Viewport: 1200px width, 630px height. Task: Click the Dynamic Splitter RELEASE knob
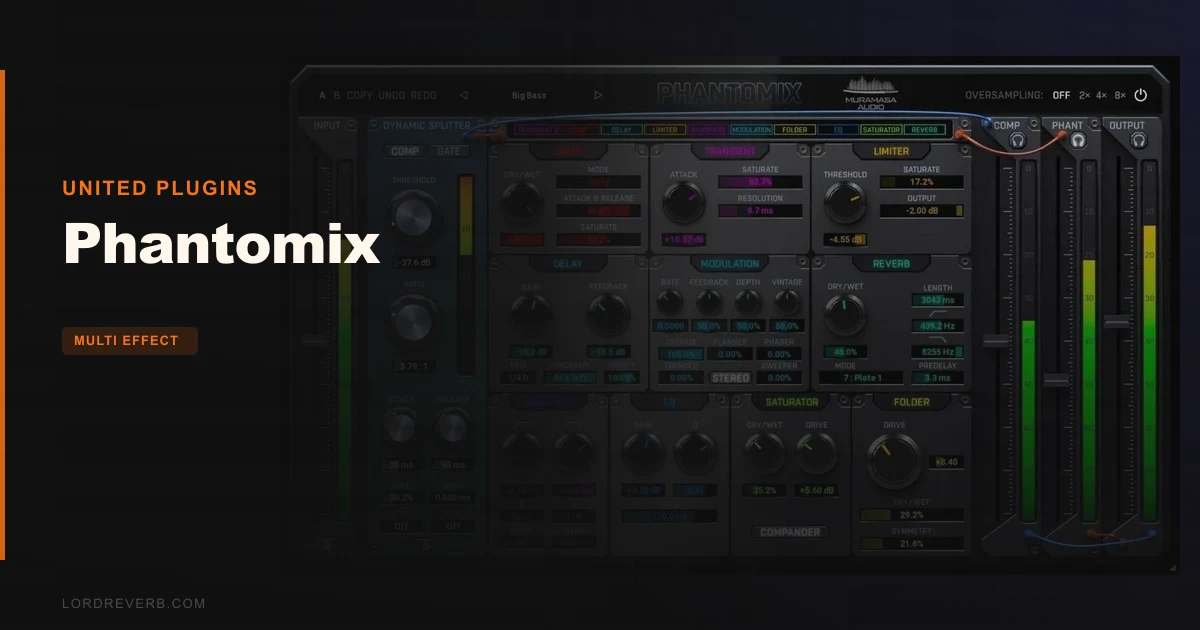tap(453, 427)
